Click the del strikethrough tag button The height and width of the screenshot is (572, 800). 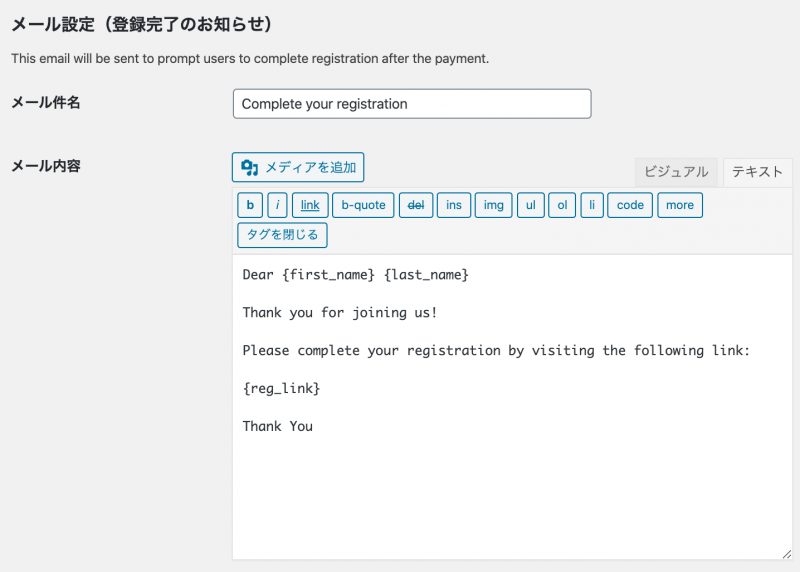[x=414, y=205]
